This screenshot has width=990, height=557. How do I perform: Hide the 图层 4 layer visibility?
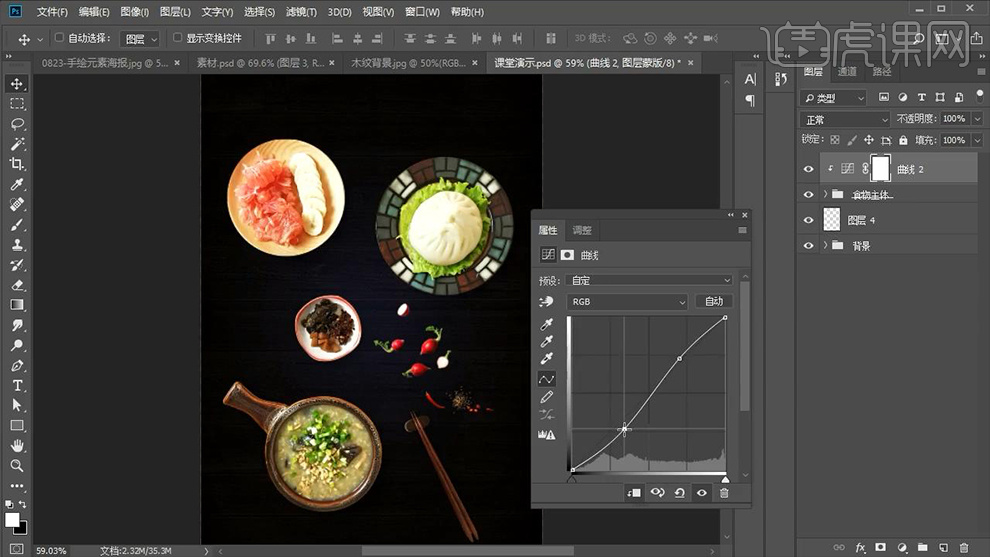pyautogui.click(x=808, y=220)
